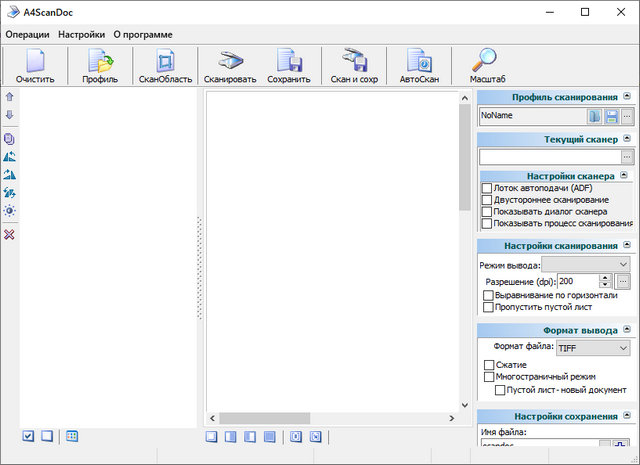
Task: Open the Настройки menu
Action: [x=81, y=34]
